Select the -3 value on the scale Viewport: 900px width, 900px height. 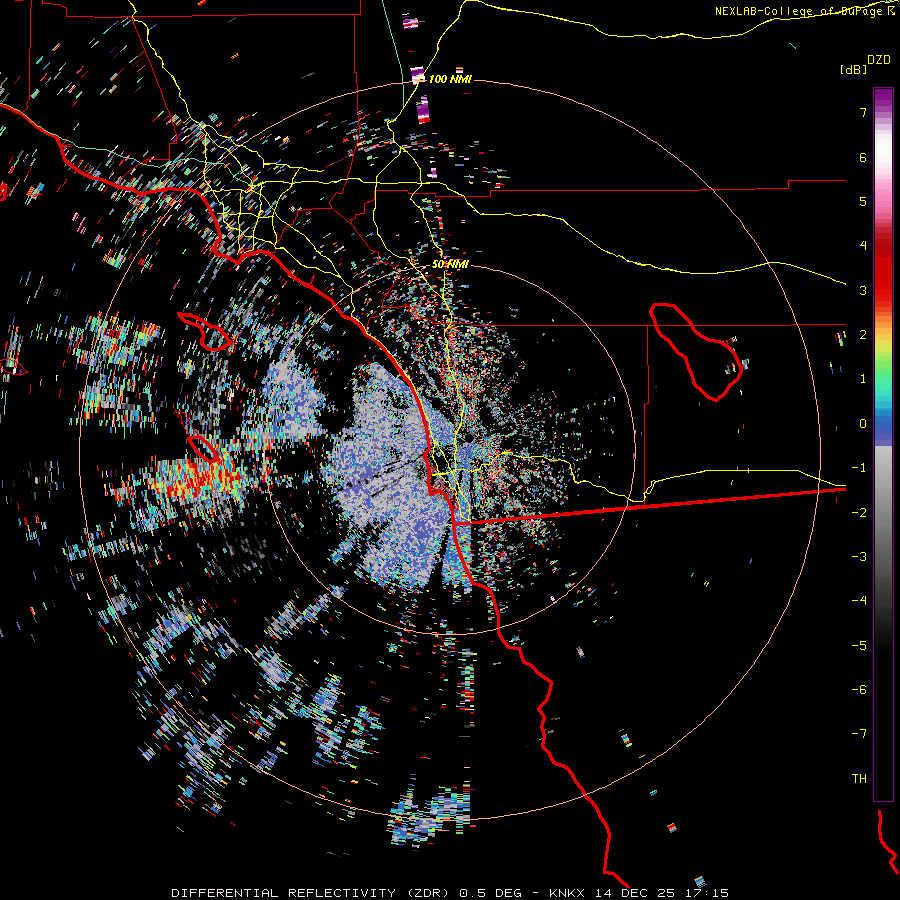click(x=859, y=557)
